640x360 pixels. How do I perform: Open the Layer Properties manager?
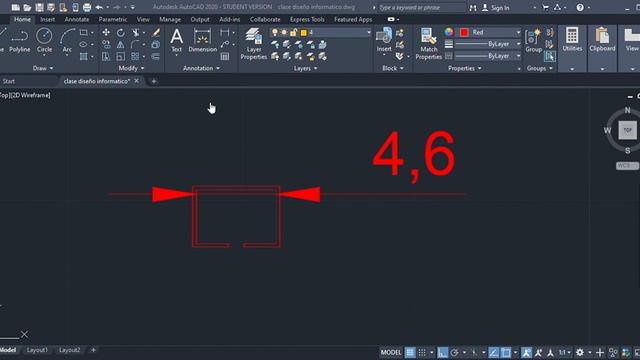pos(253,44)
